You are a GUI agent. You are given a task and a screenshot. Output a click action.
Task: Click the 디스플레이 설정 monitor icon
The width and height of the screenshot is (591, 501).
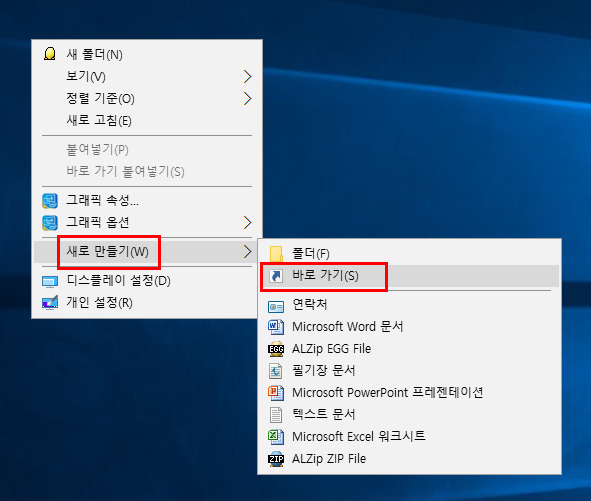click(50, 281)
